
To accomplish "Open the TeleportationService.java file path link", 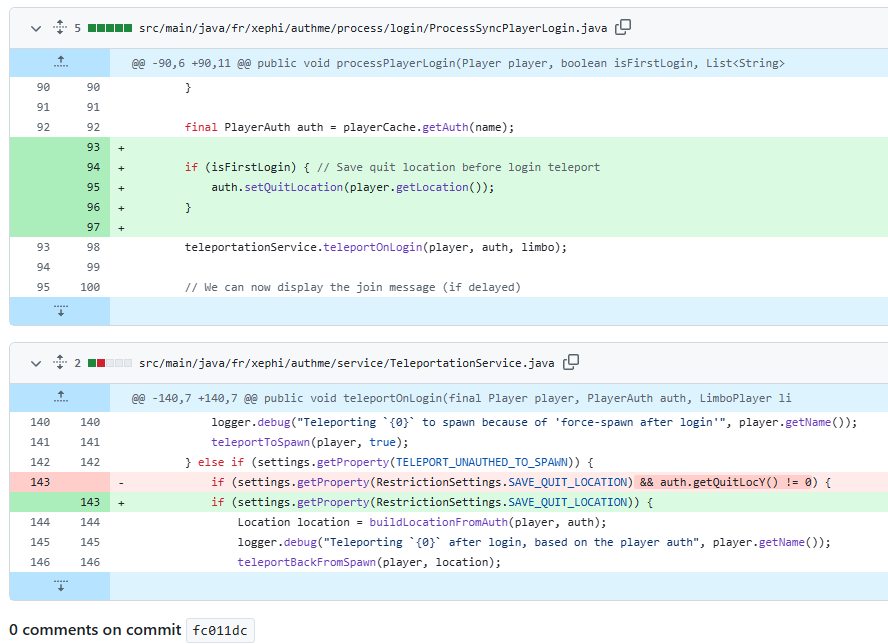I will pyautogui.click(x=346, y=363).
